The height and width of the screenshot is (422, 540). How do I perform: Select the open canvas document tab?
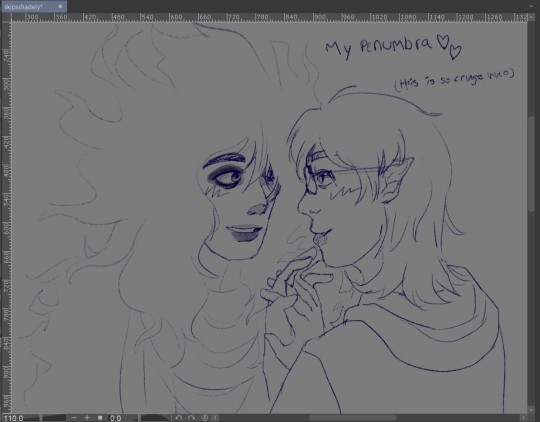(x=34, y=6)
